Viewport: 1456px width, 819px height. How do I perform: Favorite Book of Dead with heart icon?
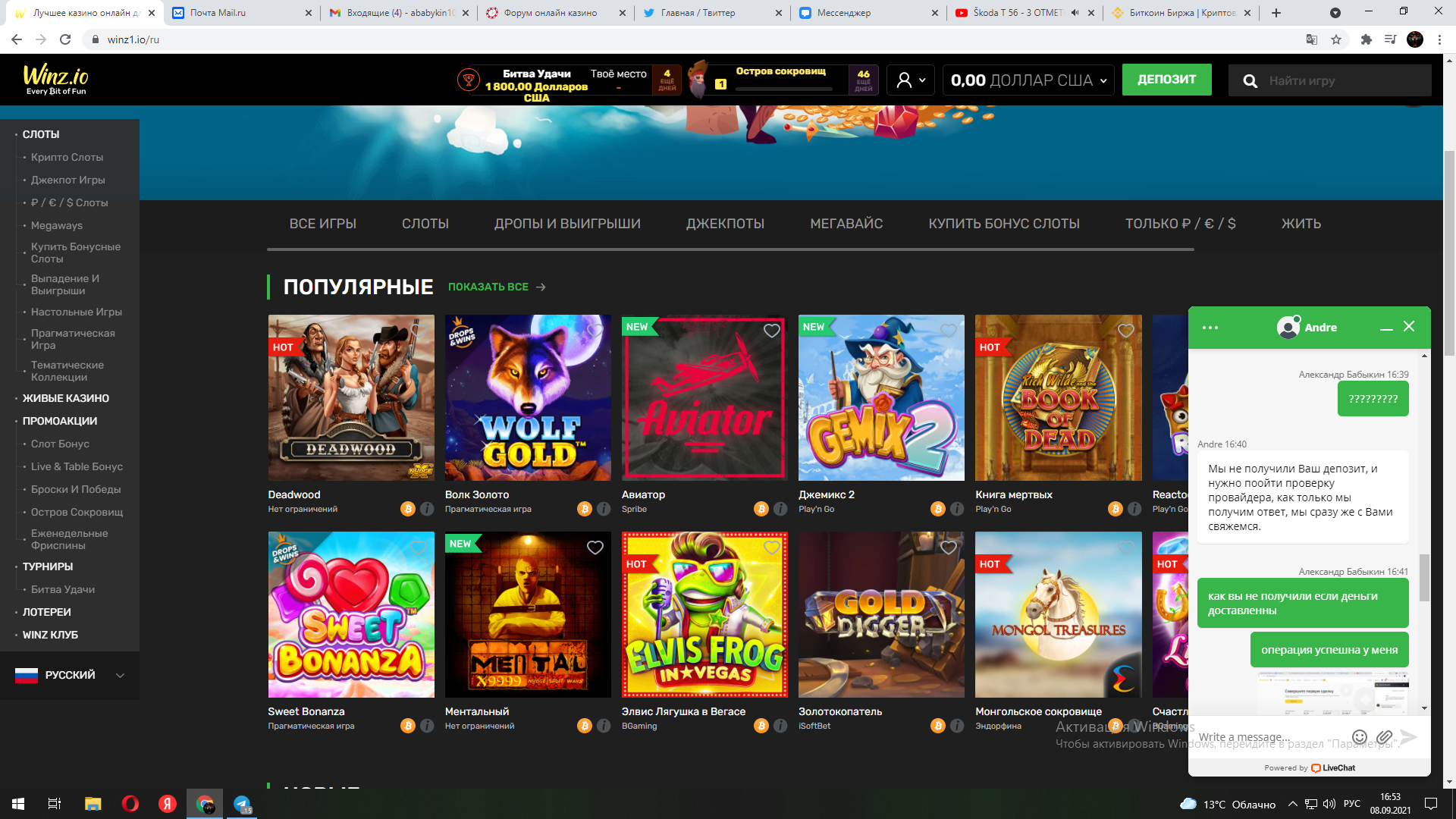[1126, 331]
